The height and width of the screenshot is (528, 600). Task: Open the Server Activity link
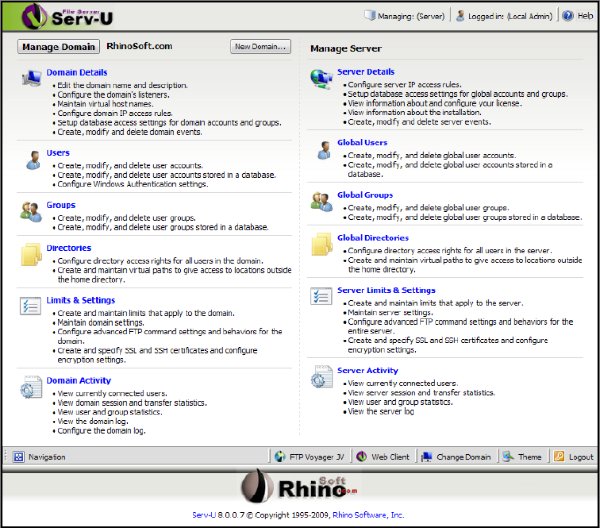click(x=368, y=370)
